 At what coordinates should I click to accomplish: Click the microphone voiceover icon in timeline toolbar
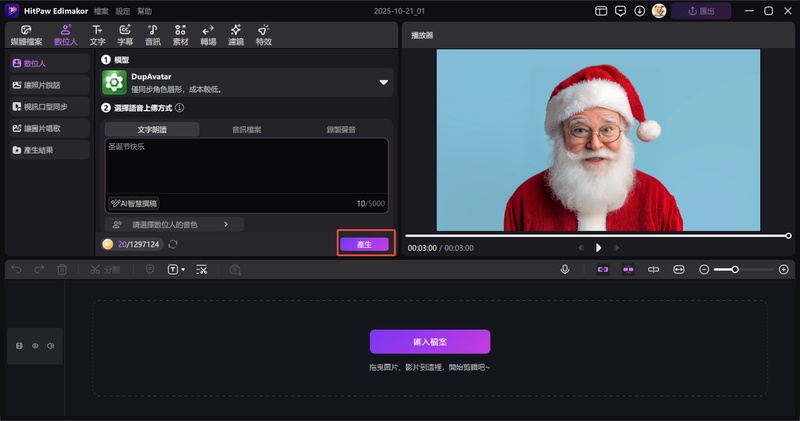pyautogui.click(x=565, y=269)
